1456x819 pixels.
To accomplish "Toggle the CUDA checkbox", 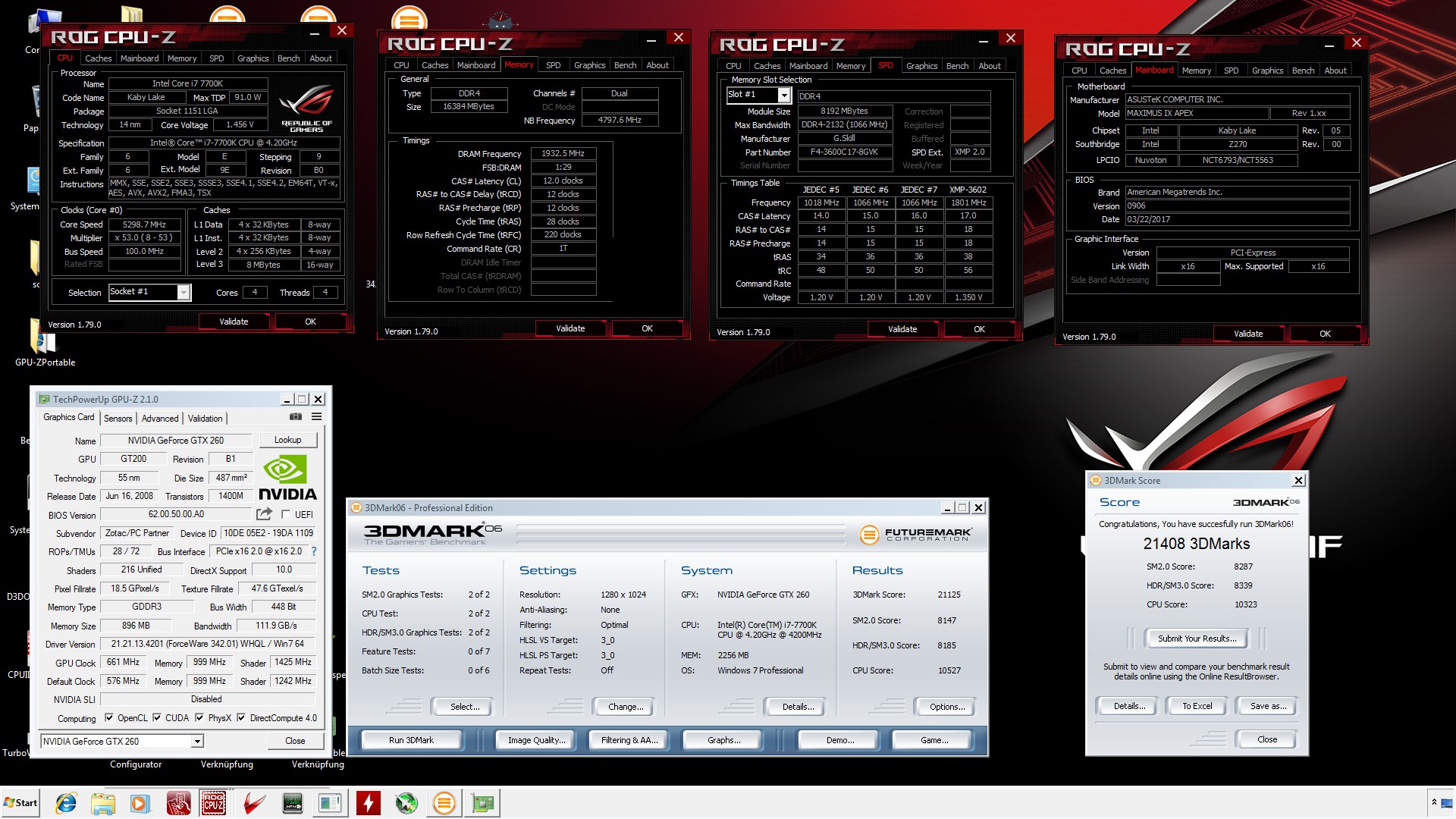I will coord(157,717).
